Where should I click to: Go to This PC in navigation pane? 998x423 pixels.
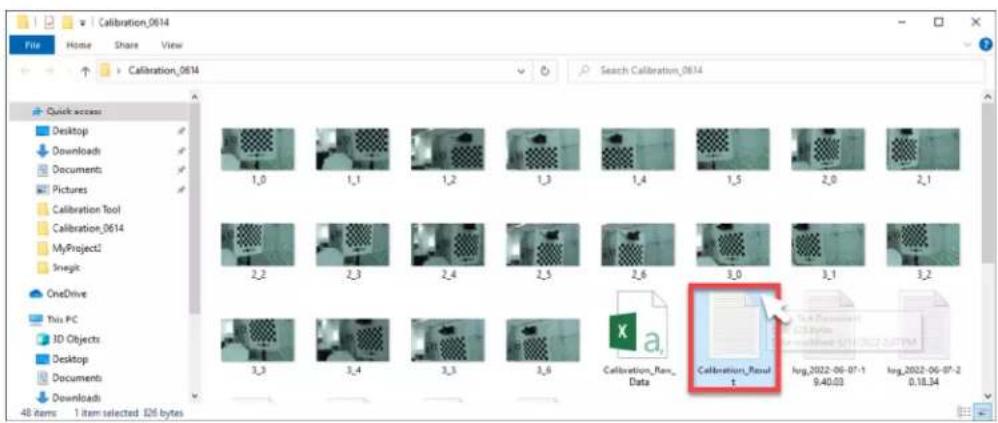55,319
